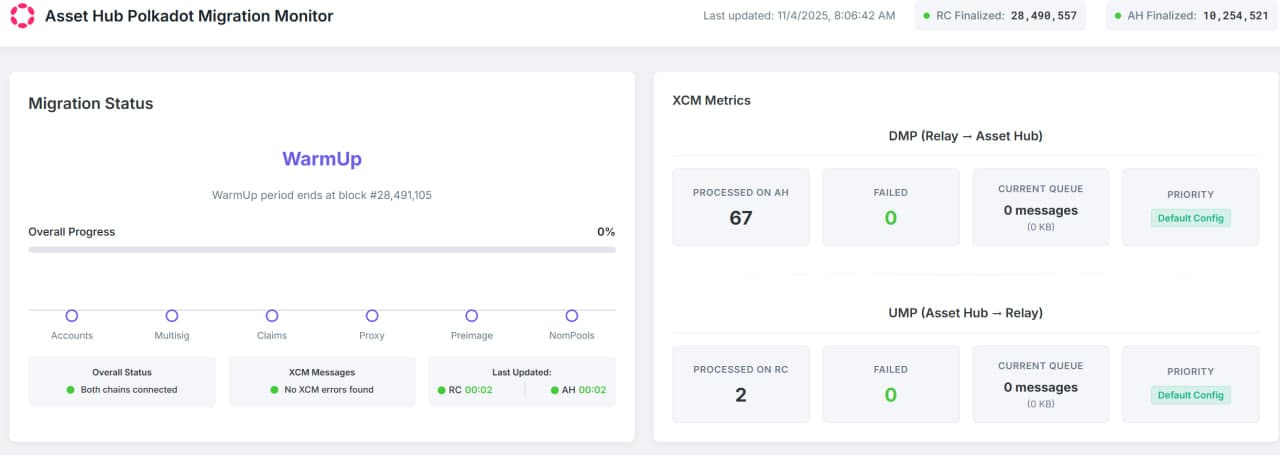Click the WarmUp stage heading
Screen dimensions: 1280x455
coord(322,159)
